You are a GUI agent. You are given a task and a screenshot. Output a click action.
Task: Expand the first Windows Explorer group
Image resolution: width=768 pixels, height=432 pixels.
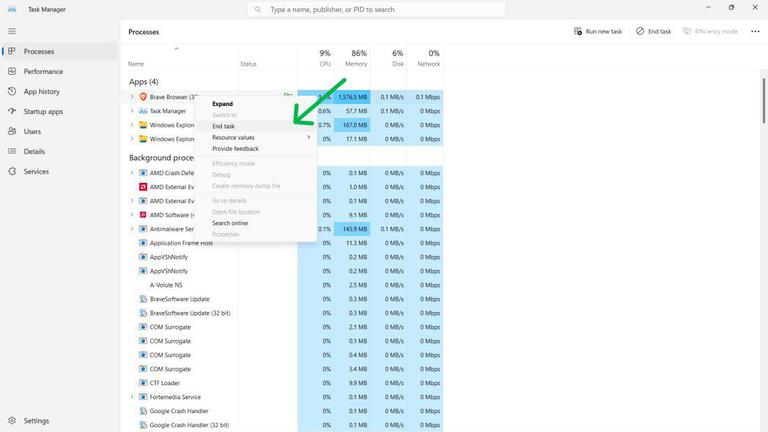click(132, 125)
